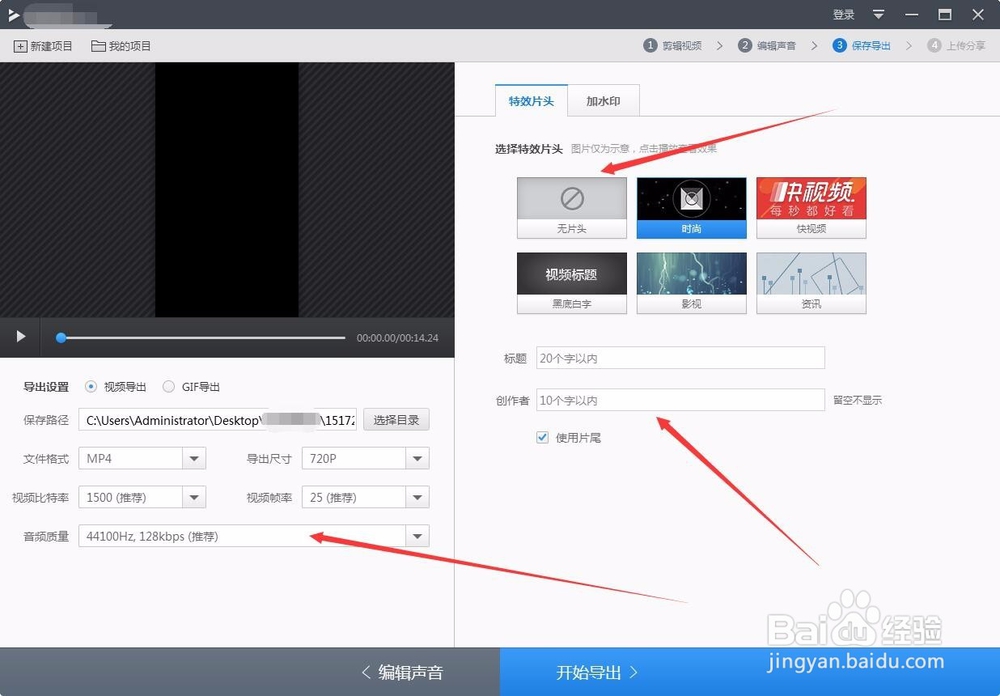Play the video preview
1000x696 pixels.
[19, 337]
